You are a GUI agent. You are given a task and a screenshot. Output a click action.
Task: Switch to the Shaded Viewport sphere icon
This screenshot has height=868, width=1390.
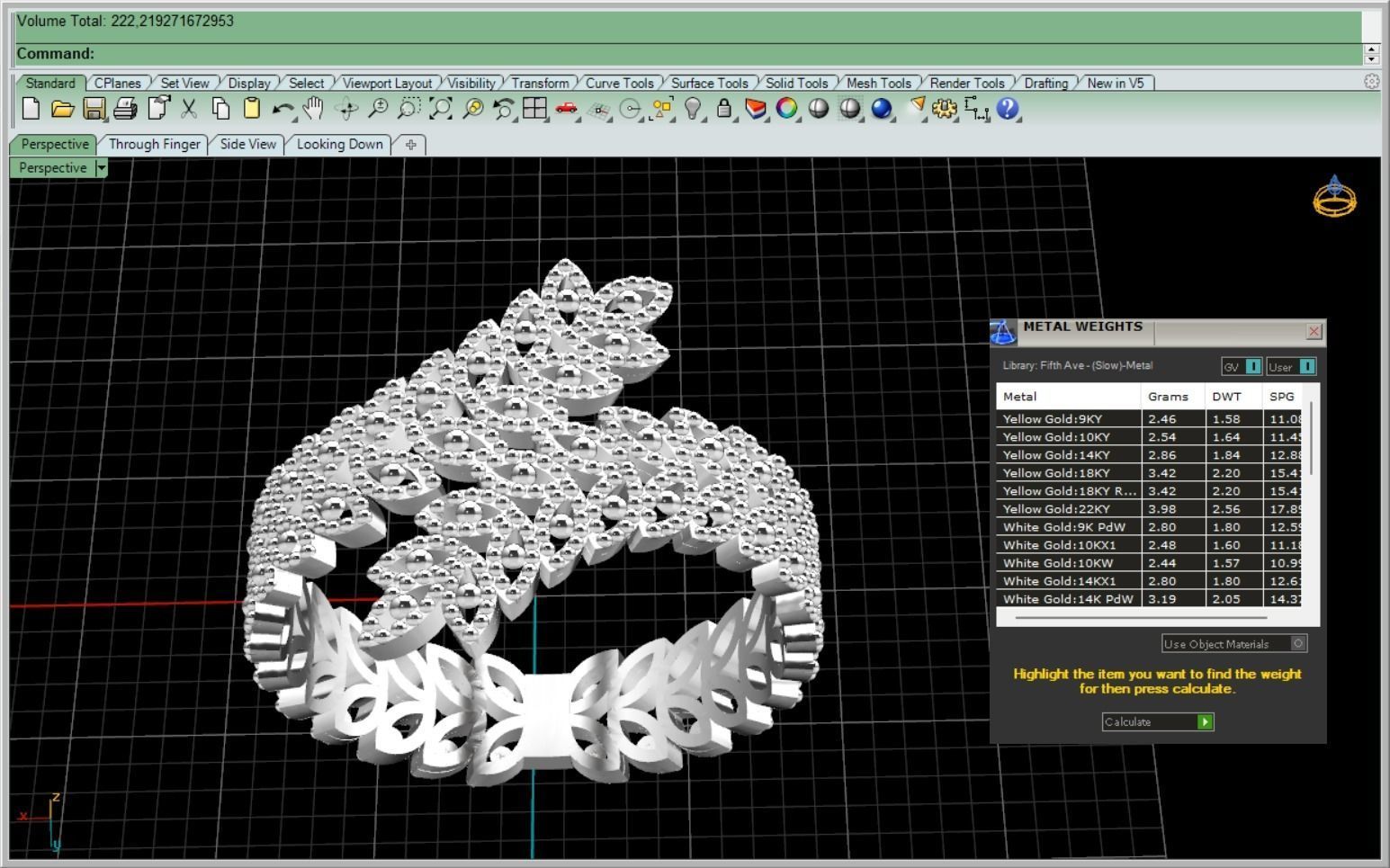[819, 109]
